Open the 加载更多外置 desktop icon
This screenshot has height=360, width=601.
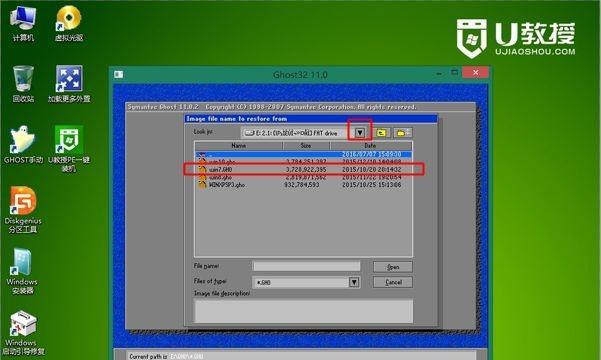(69, 84)
